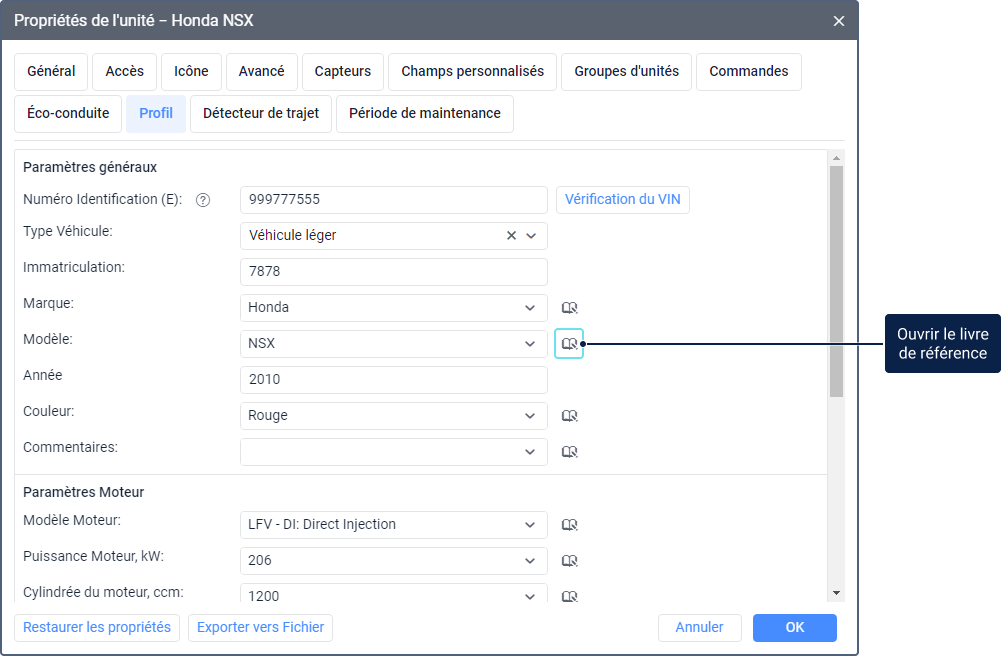Open the Éco-conduite tab
1003x656 pixels.
pos(68,113)
